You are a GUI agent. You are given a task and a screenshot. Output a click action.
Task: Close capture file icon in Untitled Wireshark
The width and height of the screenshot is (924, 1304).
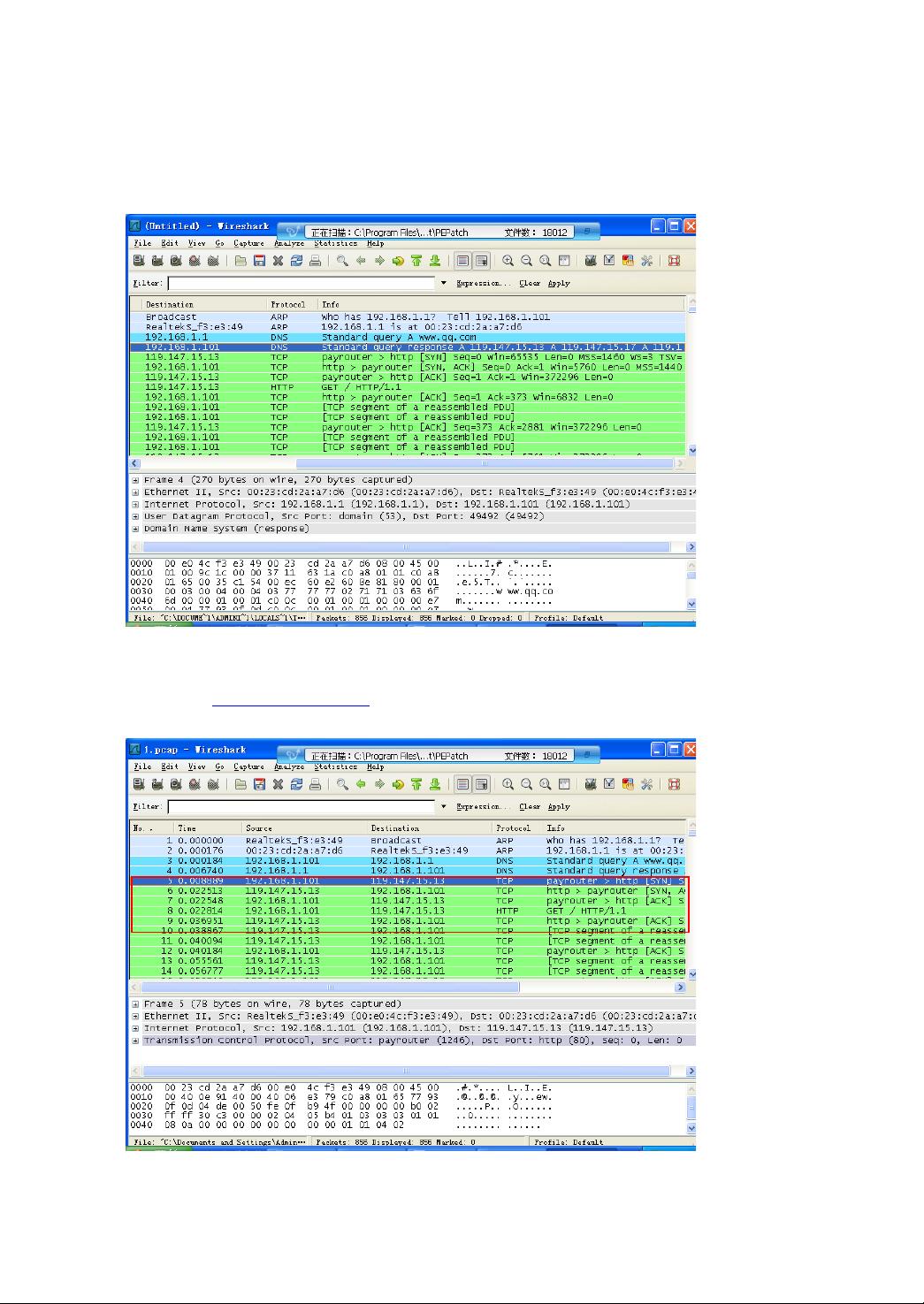(x=278, y=261)
